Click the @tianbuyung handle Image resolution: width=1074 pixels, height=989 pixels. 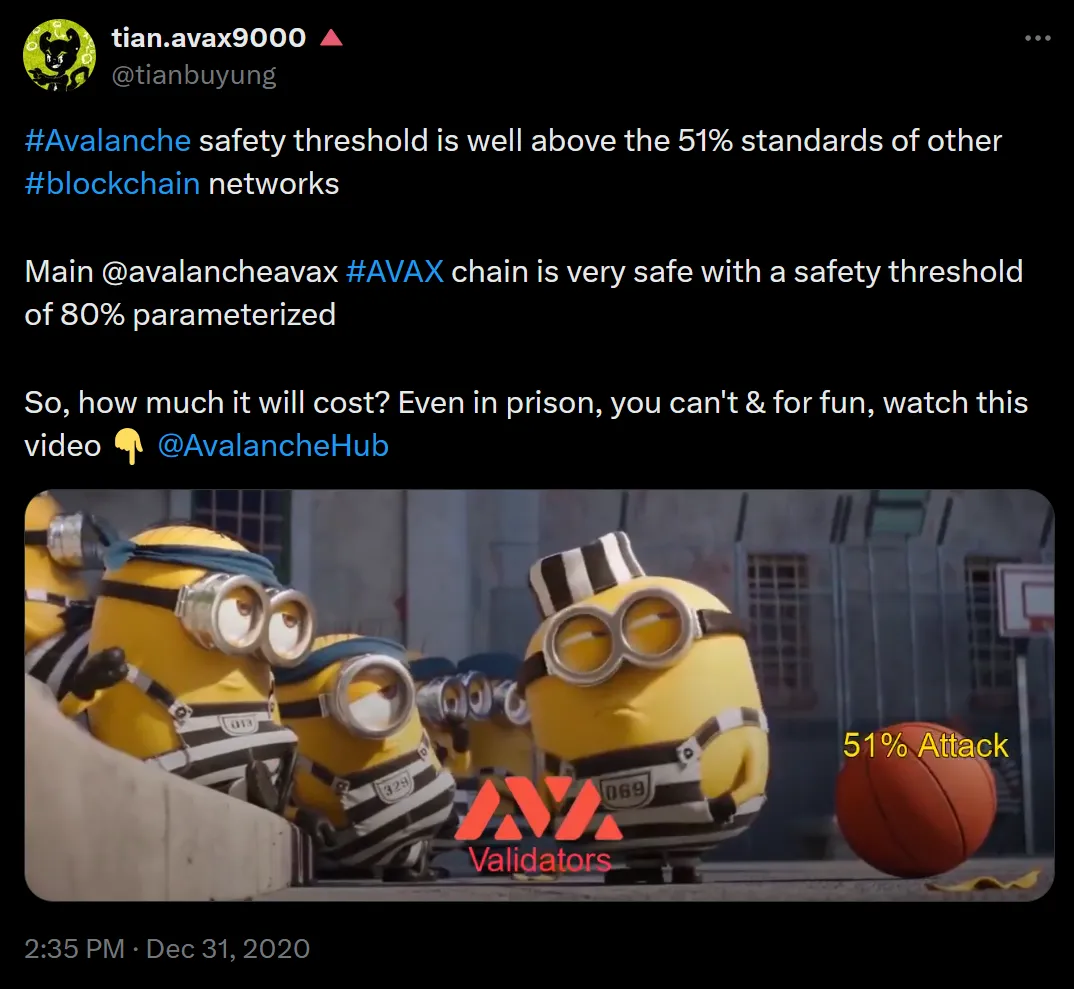pyautogui.click(x=194, y=75)
